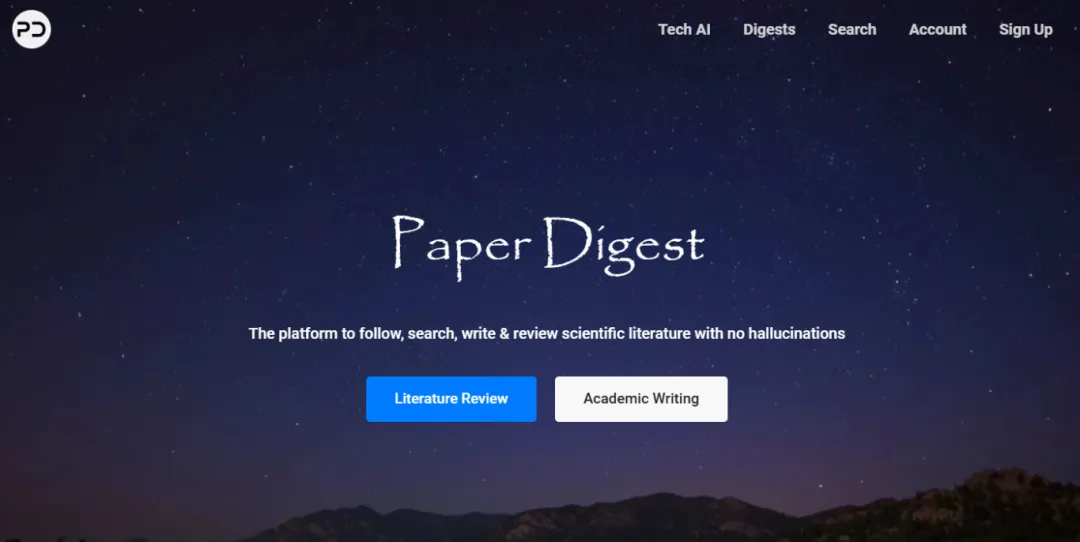Image resolution: width=1080 pixels, height=542 pixels.
Task: Open the Account menu
Action: 937,30
